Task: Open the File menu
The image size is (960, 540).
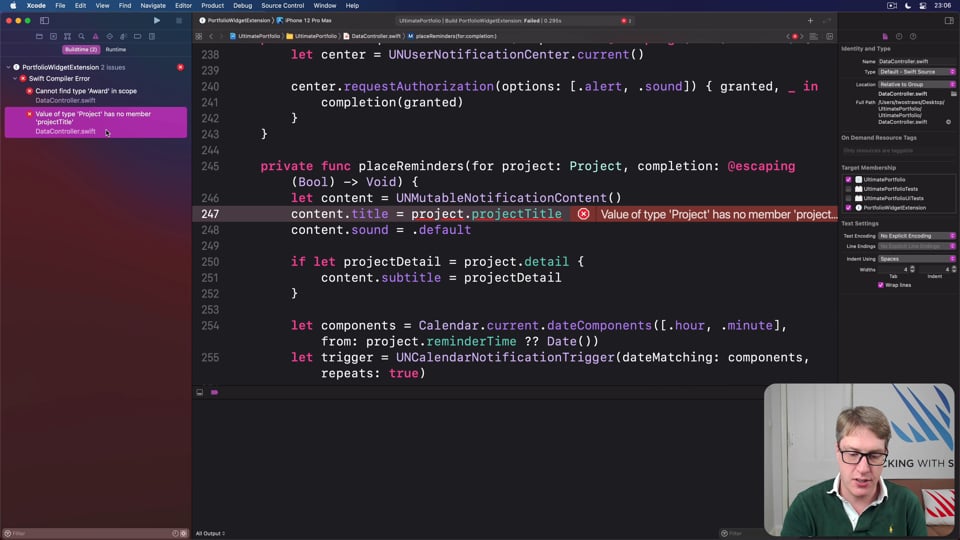Action: tap(60, 6)
